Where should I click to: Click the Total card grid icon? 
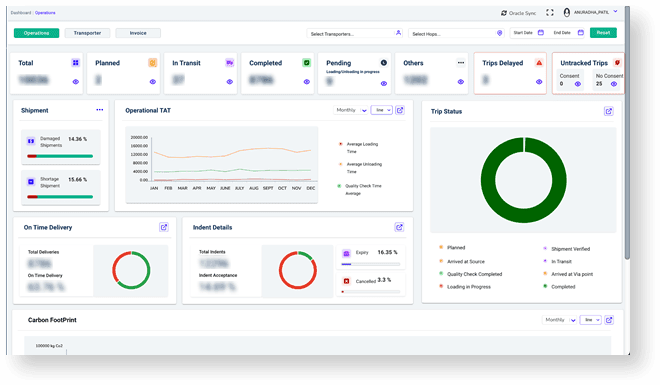[76, 63]
